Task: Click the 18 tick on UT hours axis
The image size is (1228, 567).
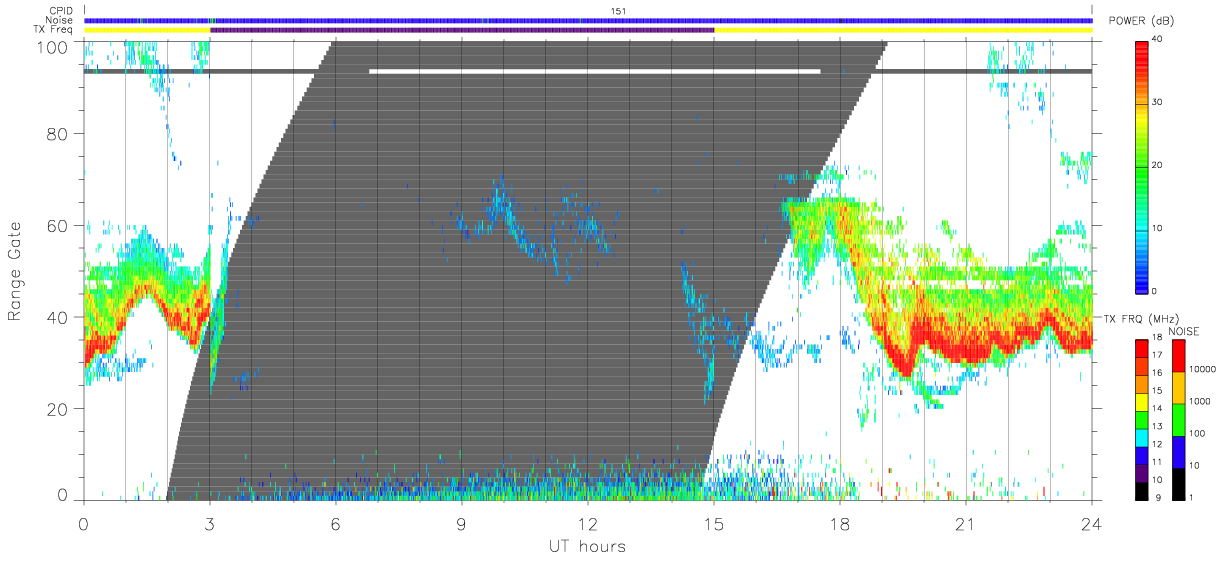Action: tap(839, 523)
